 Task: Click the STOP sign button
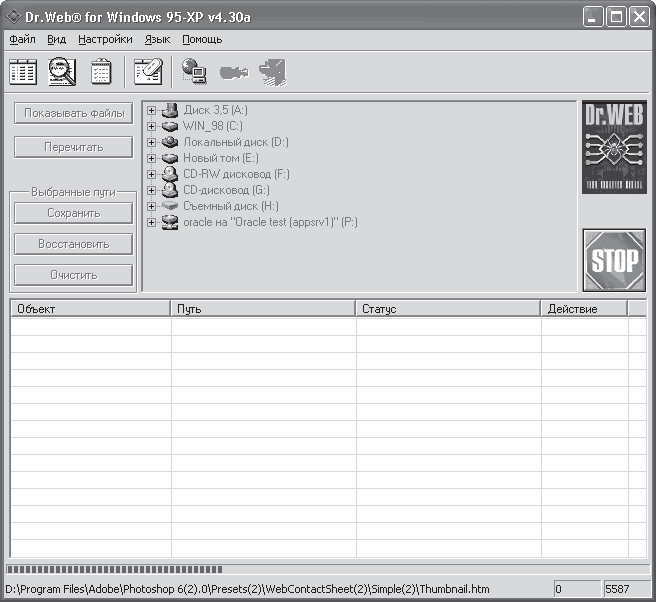tap(614, 260)
